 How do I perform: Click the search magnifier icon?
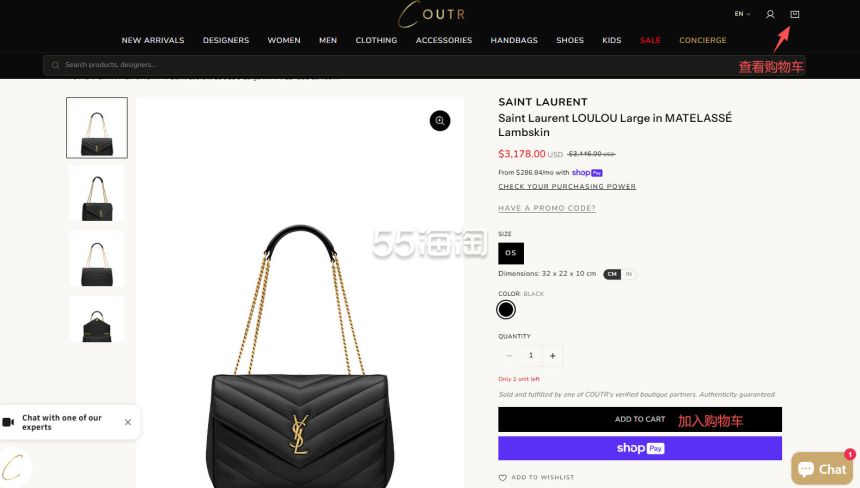(x=55, y=65)
